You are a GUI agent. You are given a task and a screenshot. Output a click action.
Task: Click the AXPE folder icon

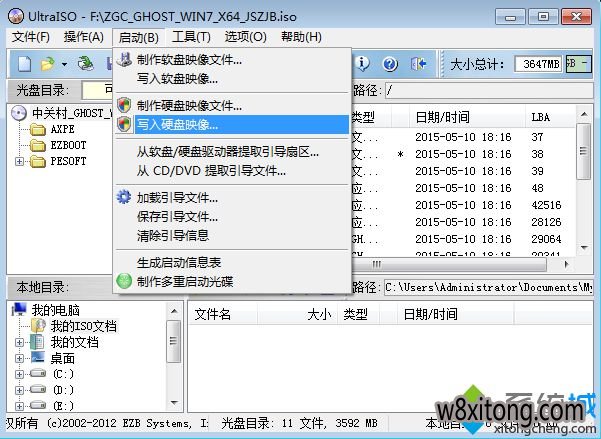click(38, 130)
